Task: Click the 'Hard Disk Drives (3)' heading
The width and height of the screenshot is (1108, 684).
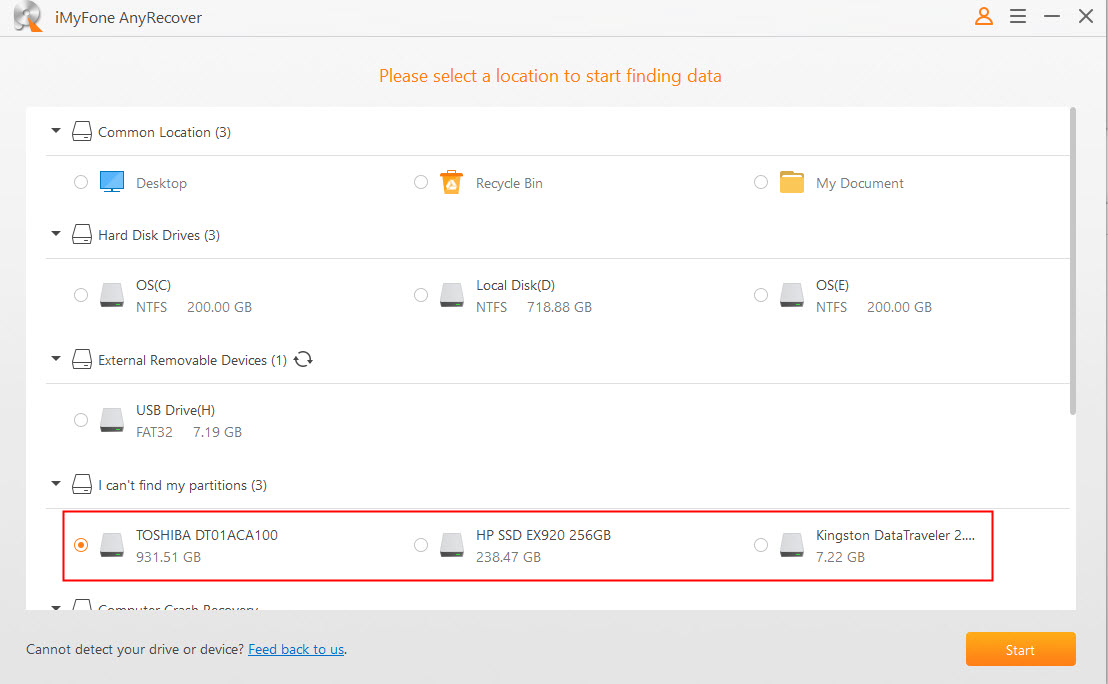Action: tap(159, 235)
